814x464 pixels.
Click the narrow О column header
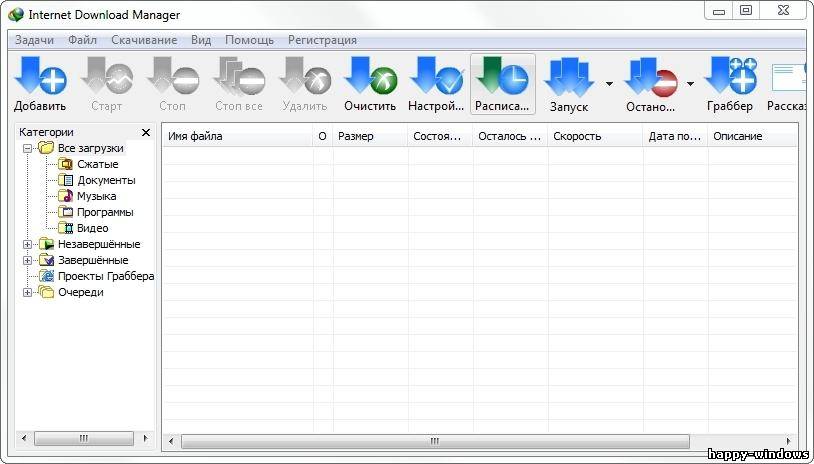coord(323,136)
